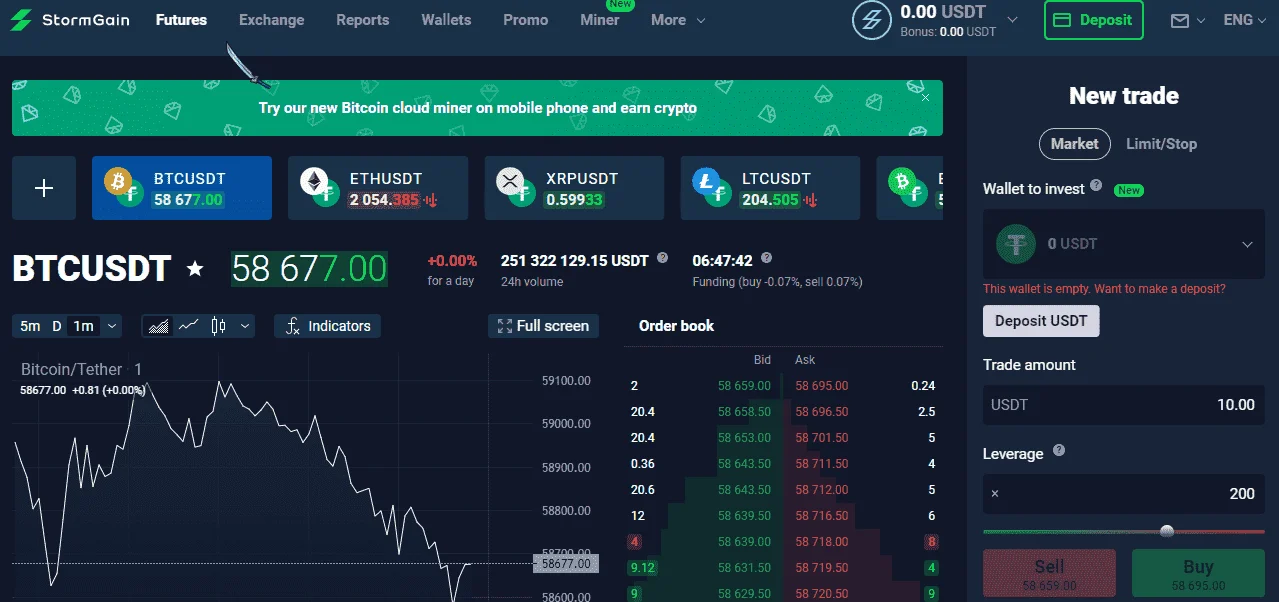Expand the More menu chevron
1279x602 pixels.
tap(701, 21)
